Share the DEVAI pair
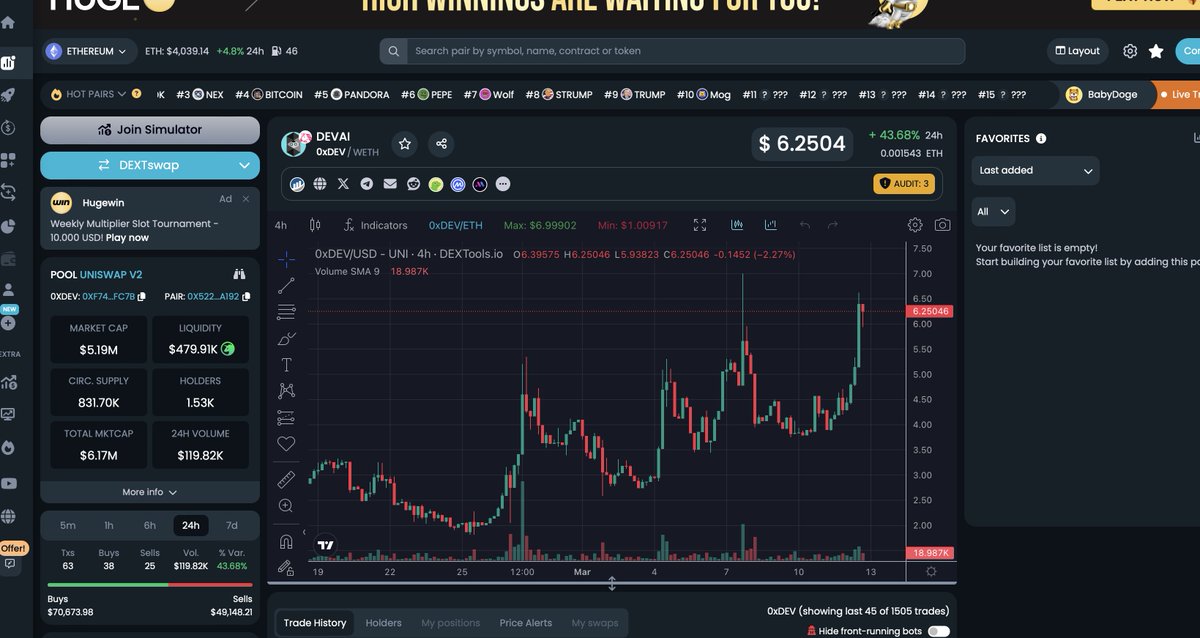Image resolution: width=1200 pixels, height=638 pixels. pyautogui.click(x=441, y=144)
